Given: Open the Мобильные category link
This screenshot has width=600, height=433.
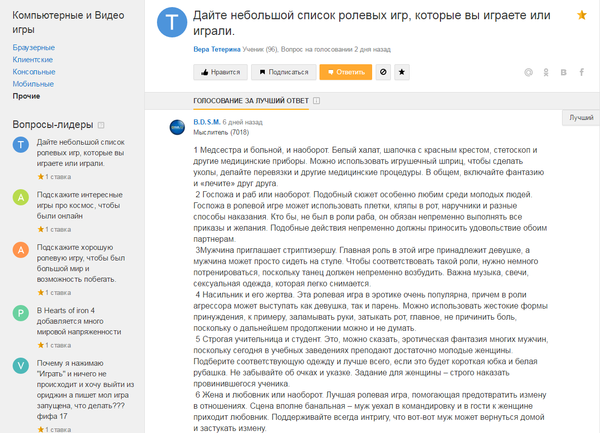Looking at the screenshot, I should point(33,84).
